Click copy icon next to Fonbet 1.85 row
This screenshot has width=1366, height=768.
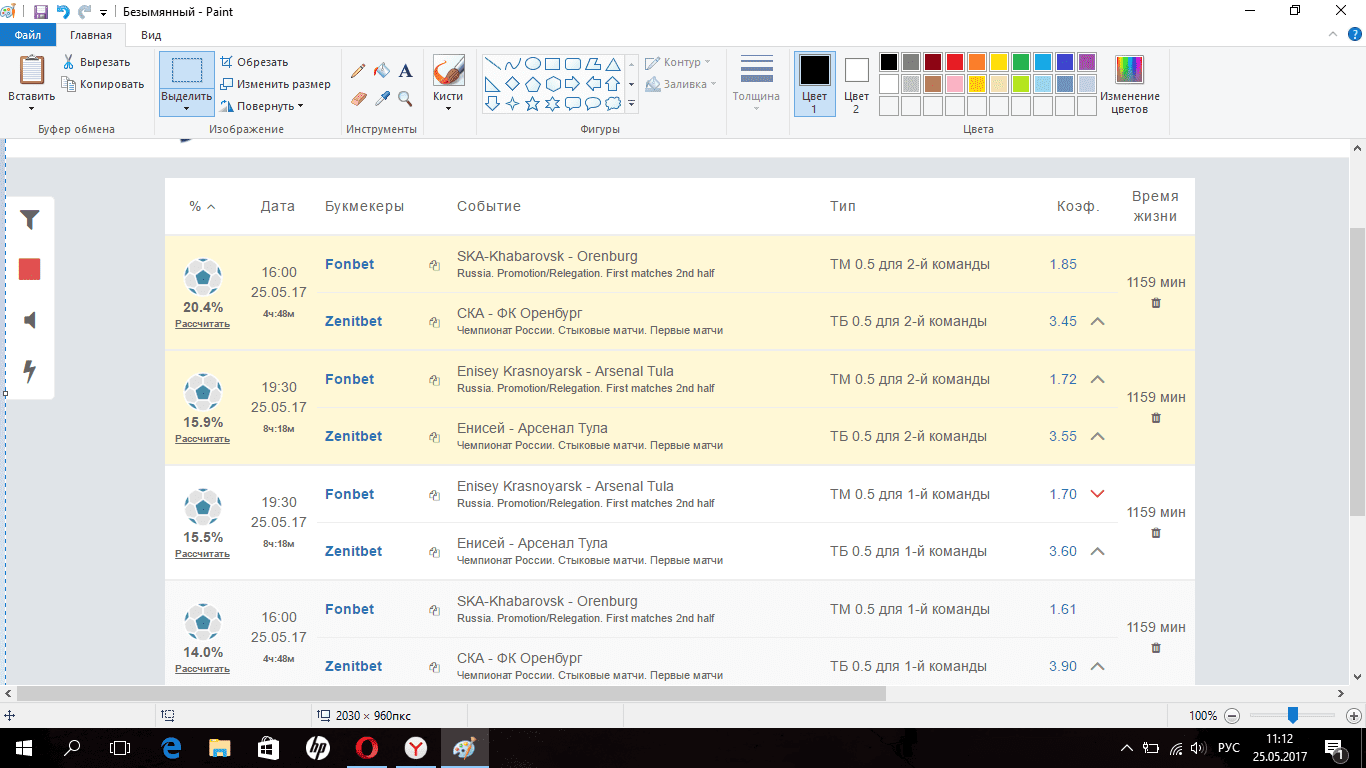click(x=435, y=266)
